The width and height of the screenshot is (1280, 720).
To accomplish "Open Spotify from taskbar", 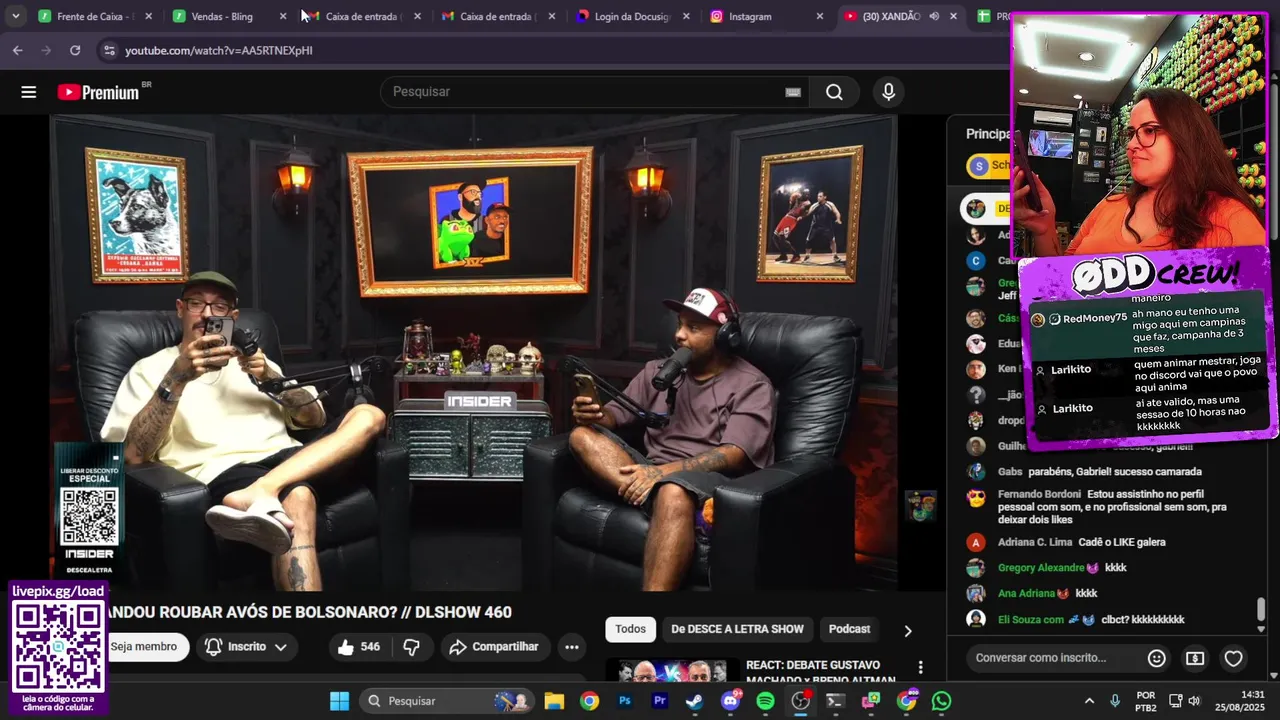I will coord(765,701).
